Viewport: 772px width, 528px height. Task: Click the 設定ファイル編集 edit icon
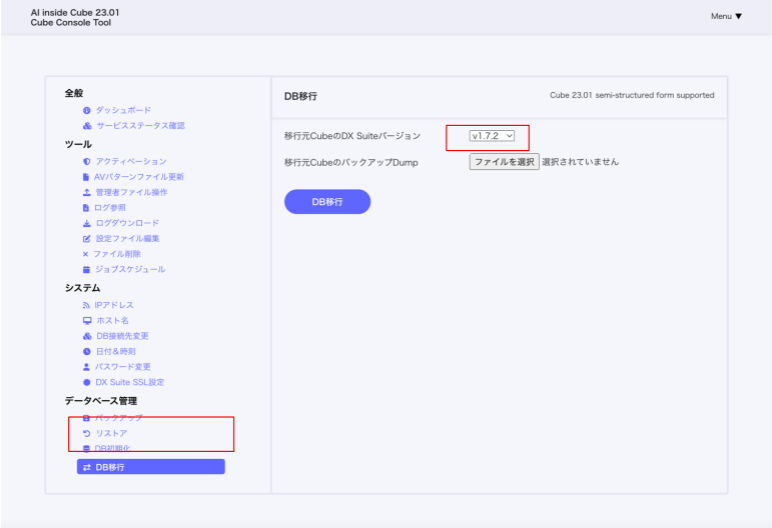pyautogui.click(x=87, y=239)
